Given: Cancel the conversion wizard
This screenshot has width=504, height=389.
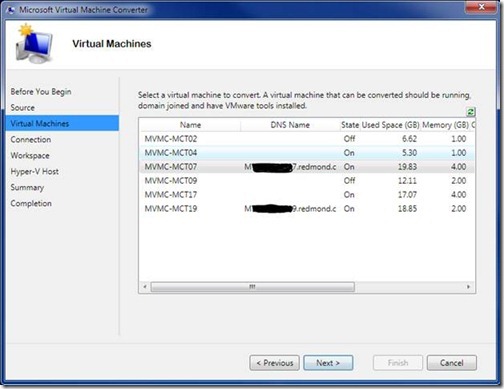Looking at the screenshot, I should [452, 363].
